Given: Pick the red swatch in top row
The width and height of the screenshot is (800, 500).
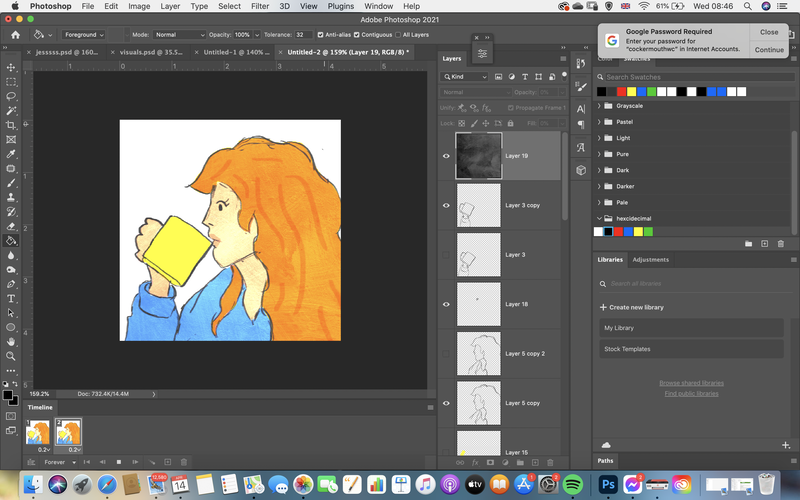Looking at the screenshot, I should coord(621,92).
